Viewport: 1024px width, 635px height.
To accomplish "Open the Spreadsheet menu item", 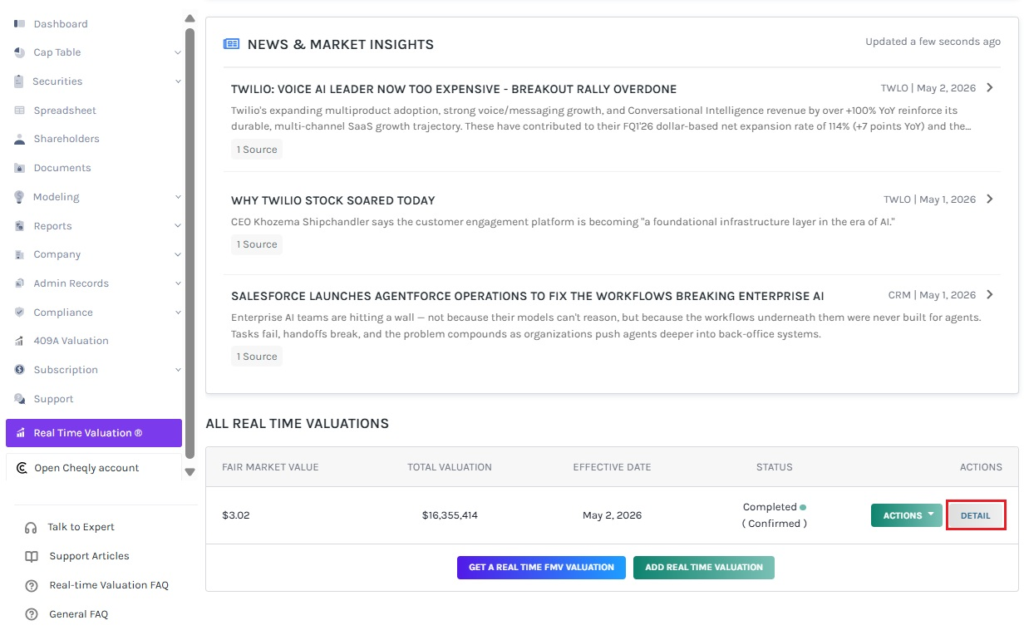I will pos(65,110).
